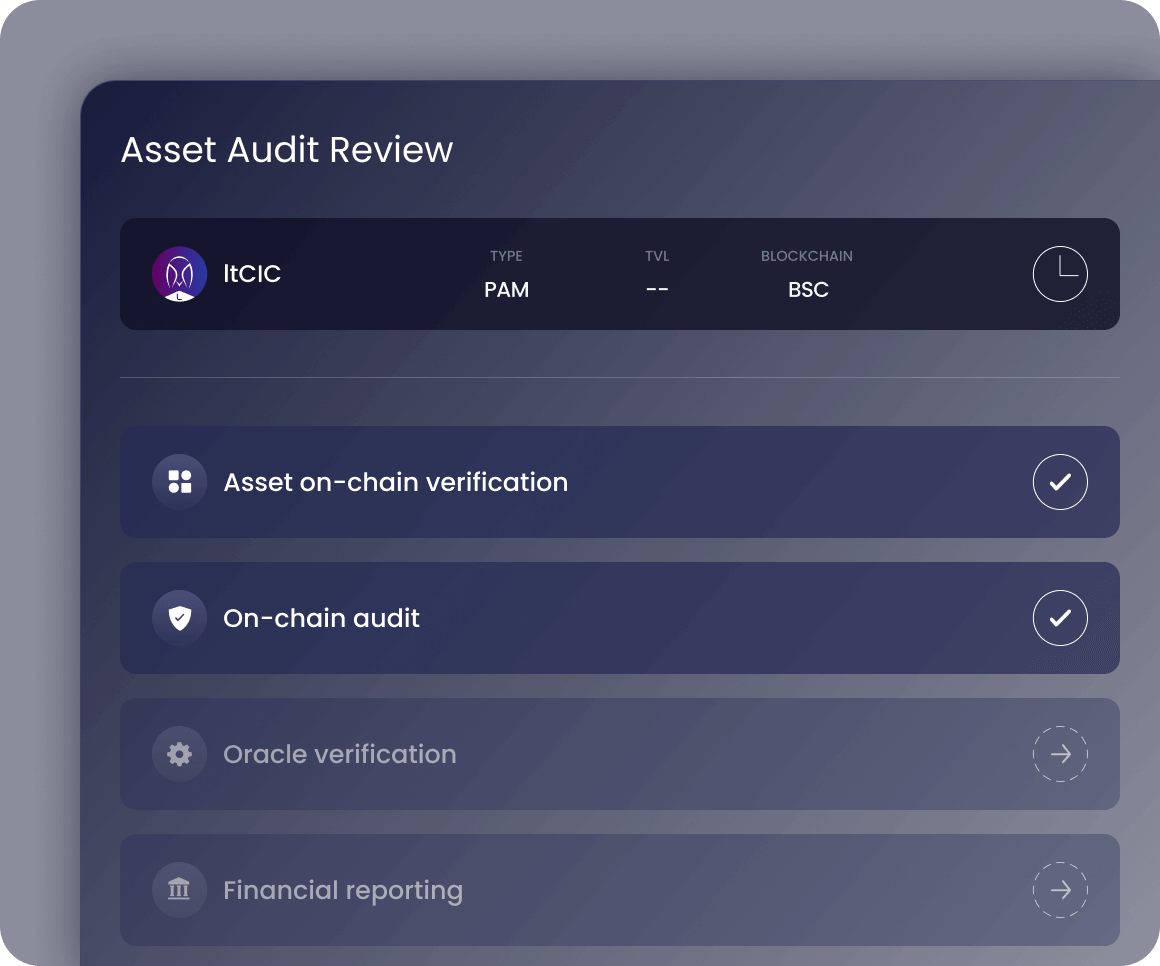1160x966 pixels.
Task: Click the BSC blockchain value
Action: pyautogui.click(x=807, y=290)
